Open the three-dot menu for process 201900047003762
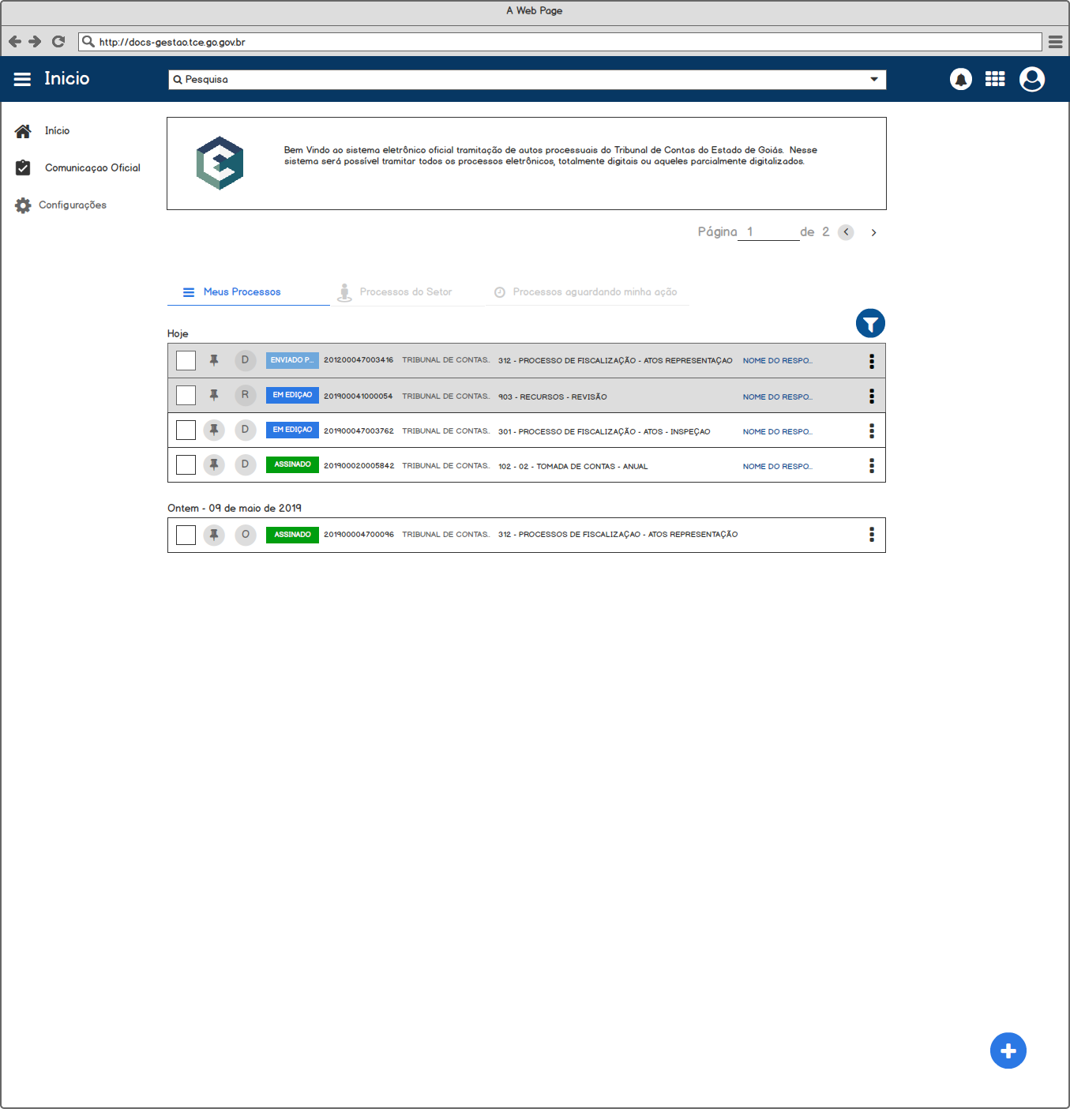1070x1120 pixels. tap(871, 431)
